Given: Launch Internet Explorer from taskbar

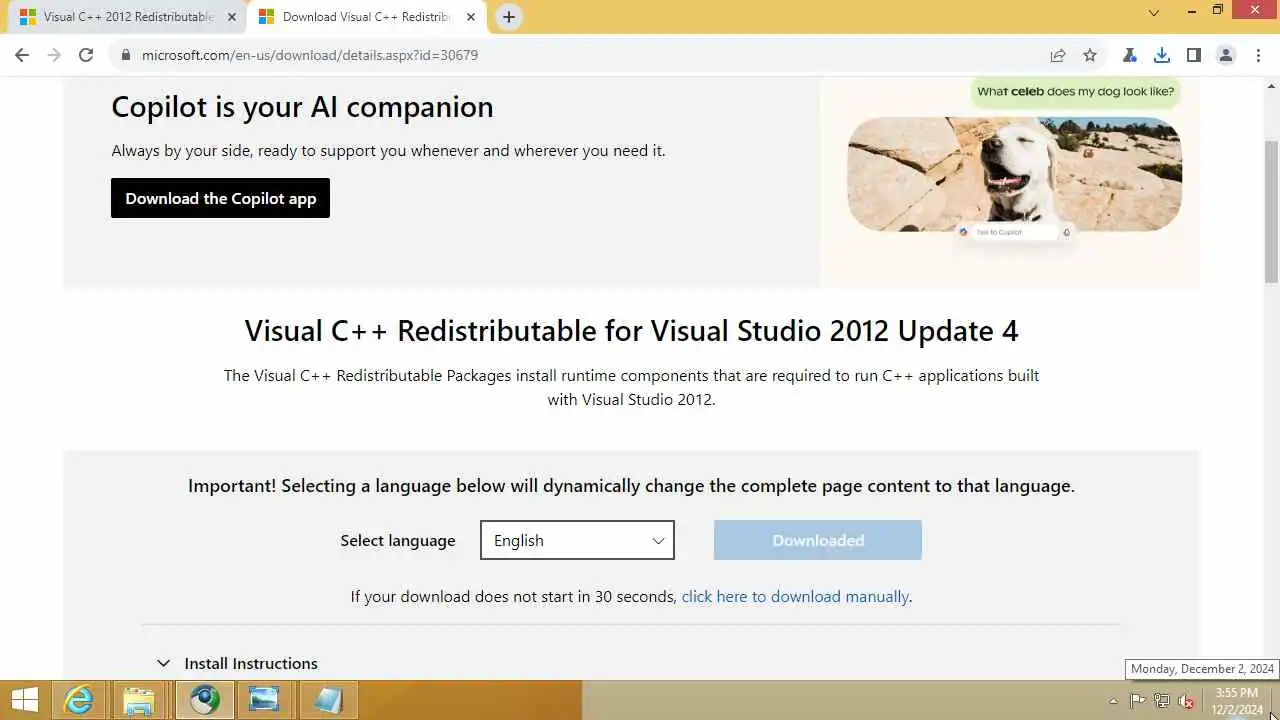Looking at the screenshot, I should [79, 700].
